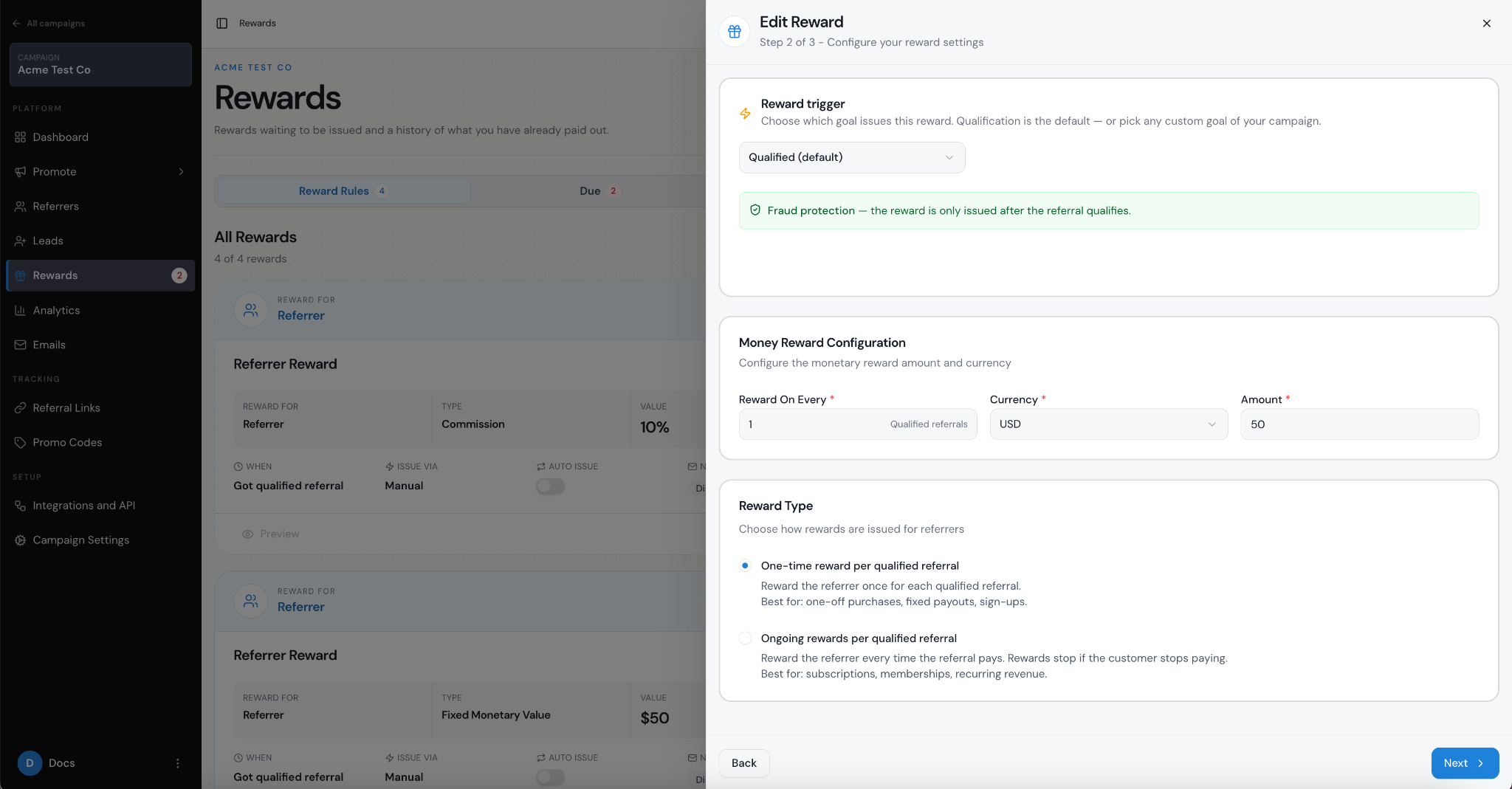Click the Fraud protection notice text
Image resolution: width=1512 pixels, height=789 pixels.
coord(949,211)
